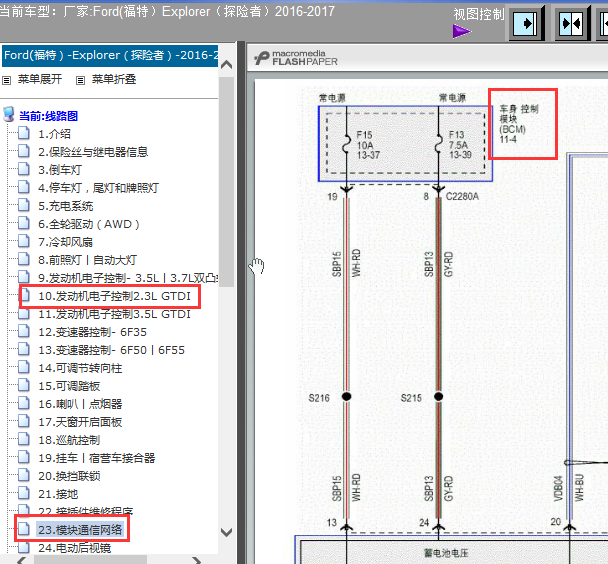The height and width of the screenshot is (564, 608).
Task: Click the collapse-to-center view control icon
Action: coord(571,24)
